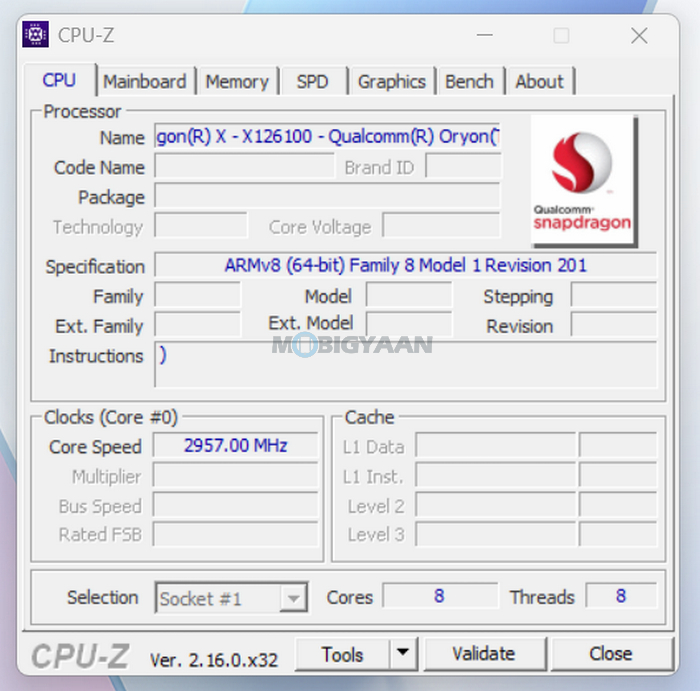Click the Ext. Family field

[197, 324]
